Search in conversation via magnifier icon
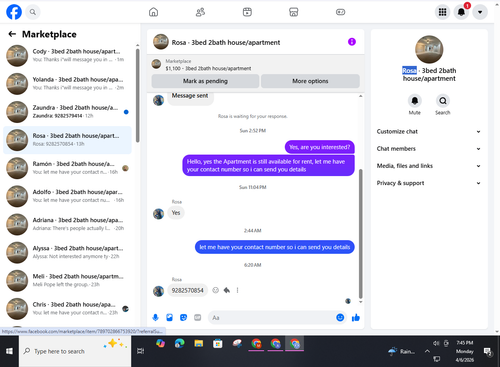 click(443, 101)
